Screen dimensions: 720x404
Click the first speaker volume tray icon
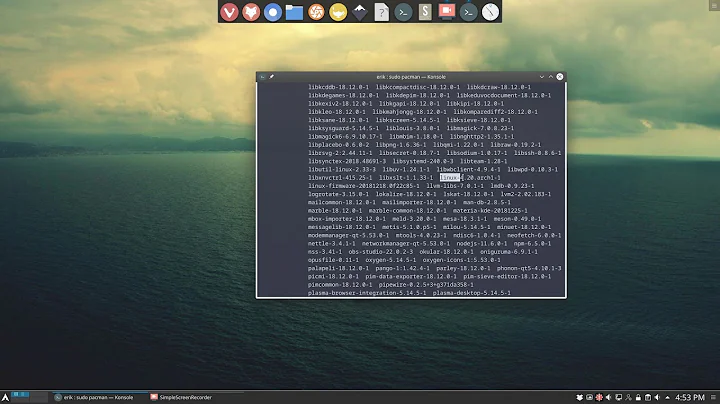608,398
